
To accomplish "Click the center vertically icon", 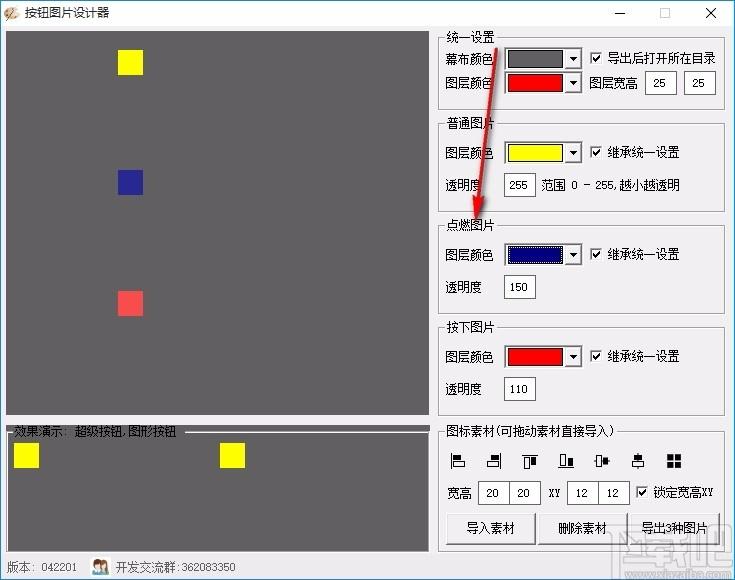I will tap(638, 461).
